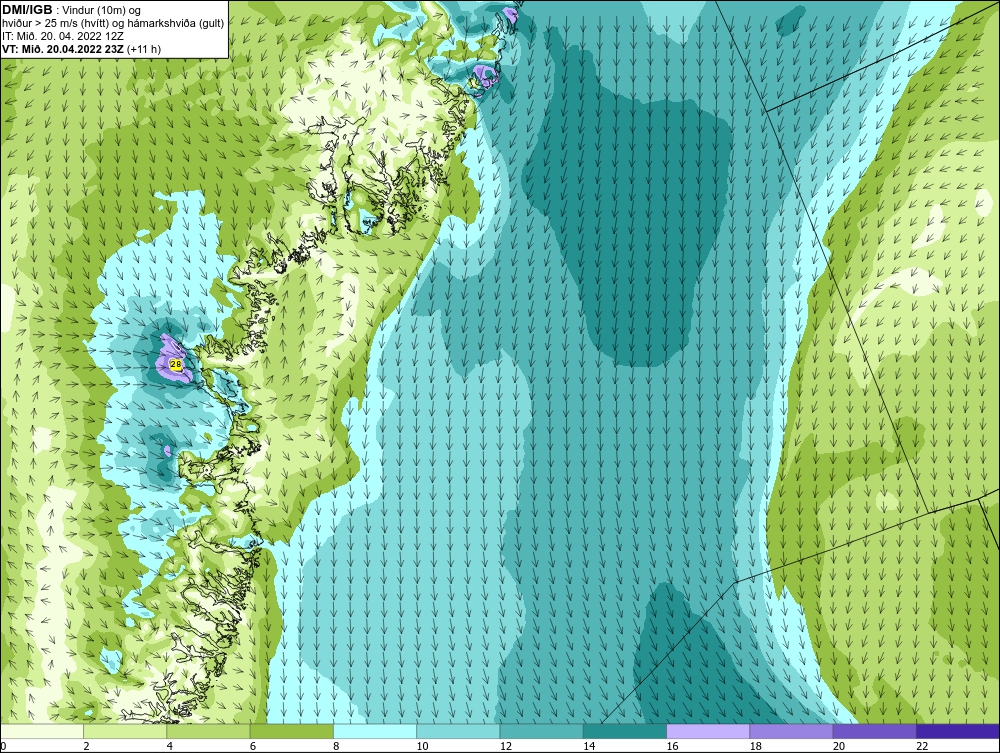Screen dimensions: 1000x753
Task: Click the legend scale label 6
Action: 253,747
